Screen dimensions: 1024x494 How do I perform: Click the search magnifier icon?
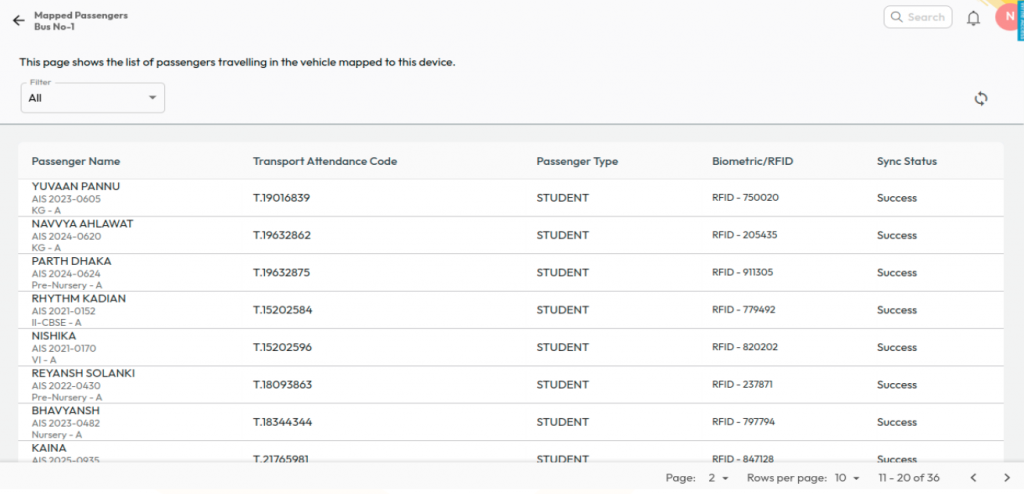(898, 17)
